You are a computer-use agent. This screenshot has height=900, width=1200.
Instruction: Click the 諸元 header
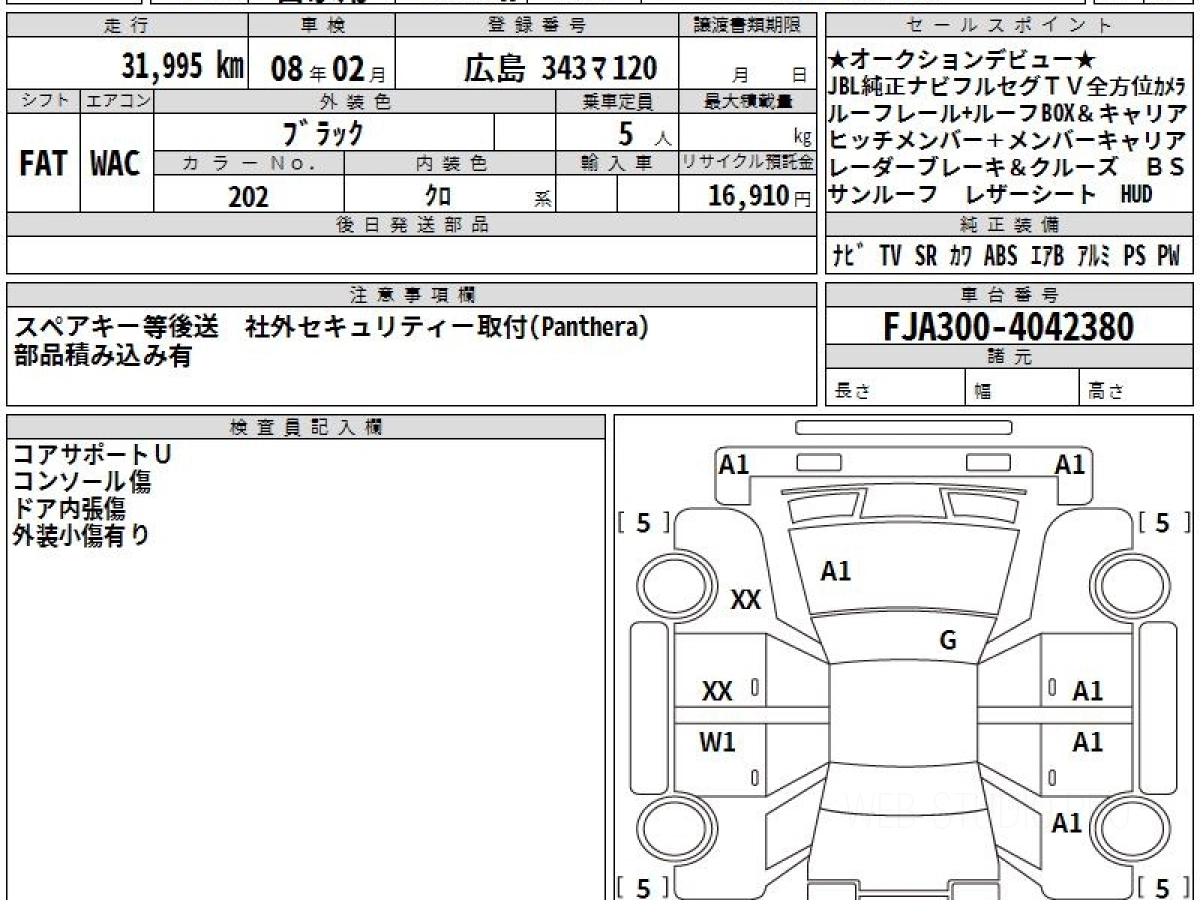pos(1009,357)
